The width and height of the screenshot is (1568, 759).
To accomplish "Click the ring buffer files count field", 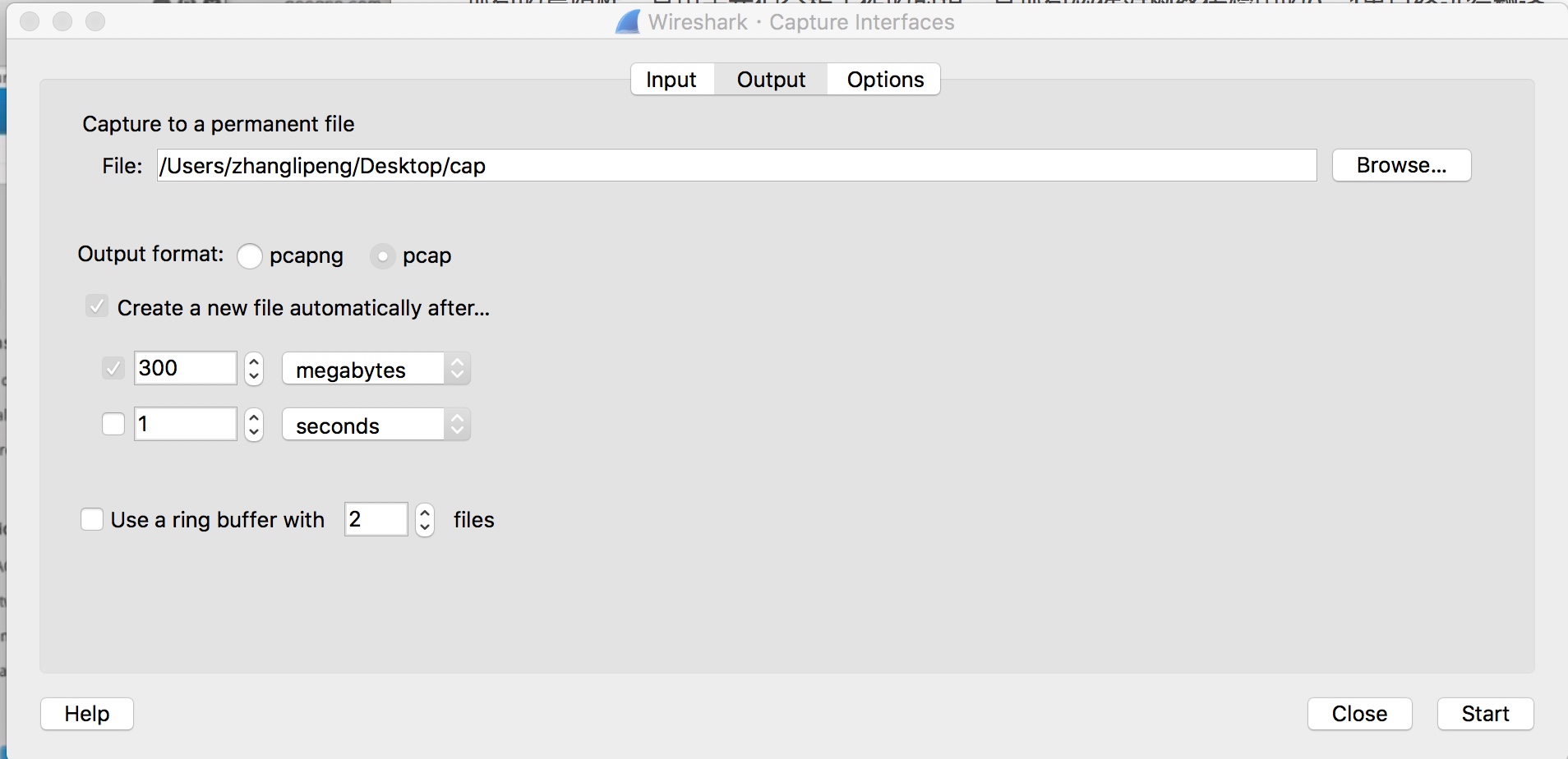I will coord(376,519).
